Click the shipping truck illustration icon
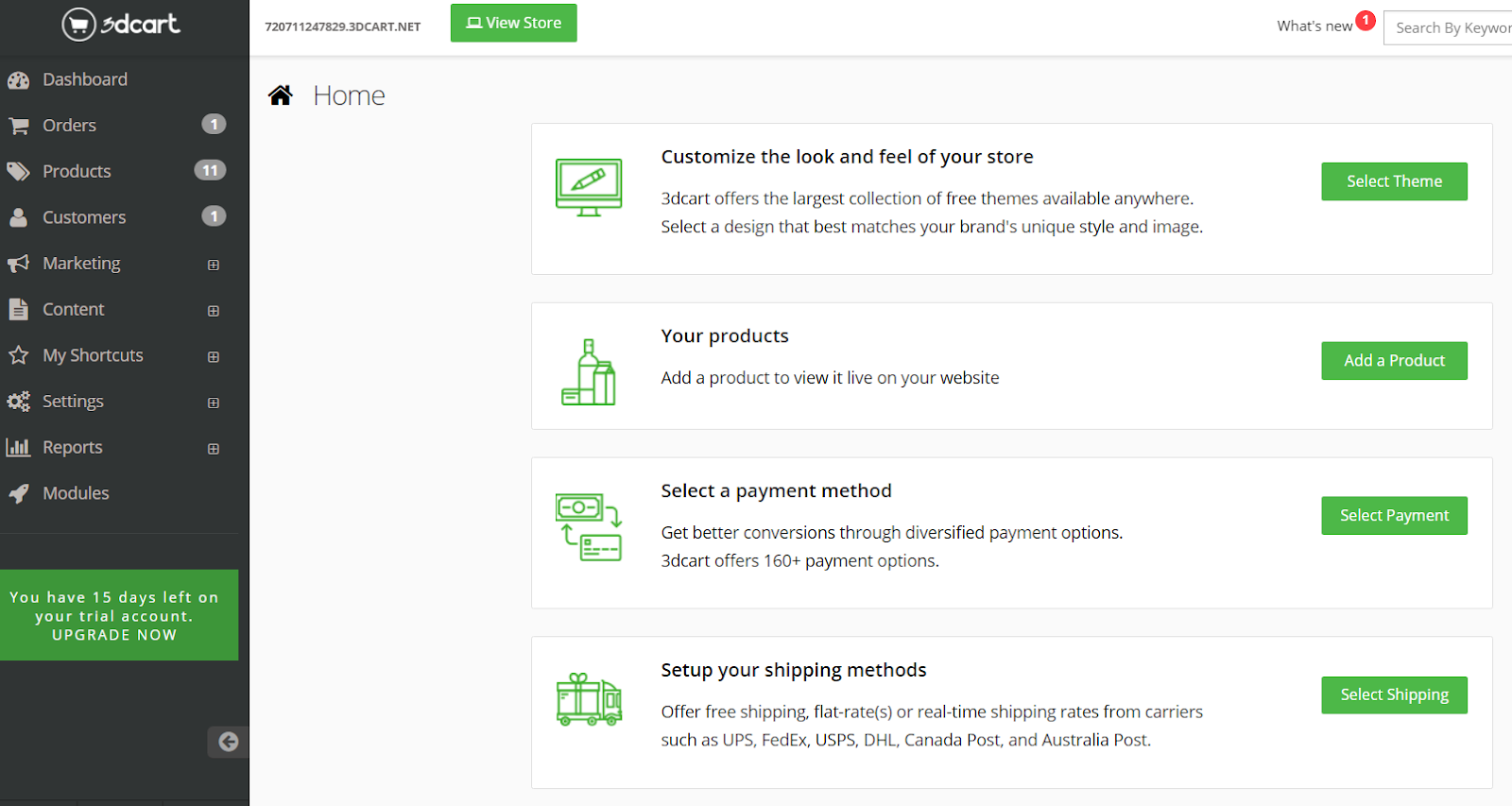This screenshot has height=806, width=1512. pyautogui.click(x=589, y=699)
